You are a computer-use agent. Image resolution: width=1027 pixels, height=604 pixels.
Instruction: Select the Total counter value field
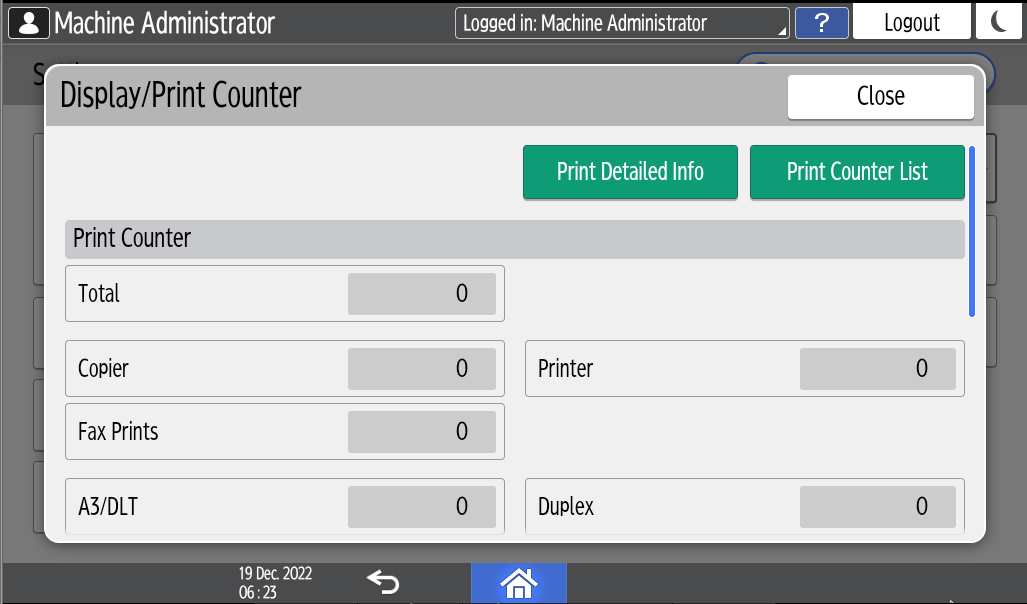tap(422, 294)
